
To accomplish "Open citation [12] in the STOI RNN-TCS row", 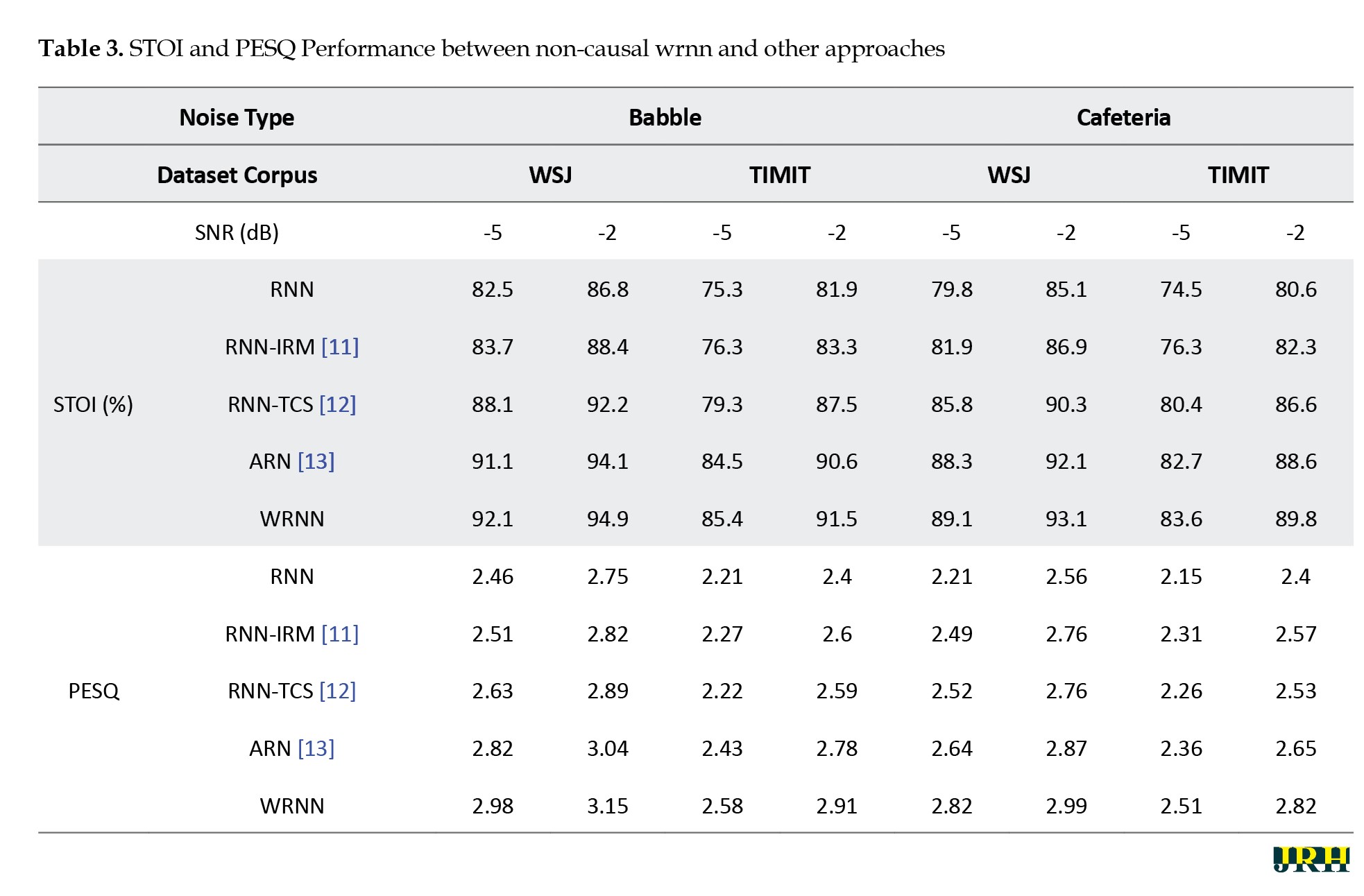I will 337,404.
